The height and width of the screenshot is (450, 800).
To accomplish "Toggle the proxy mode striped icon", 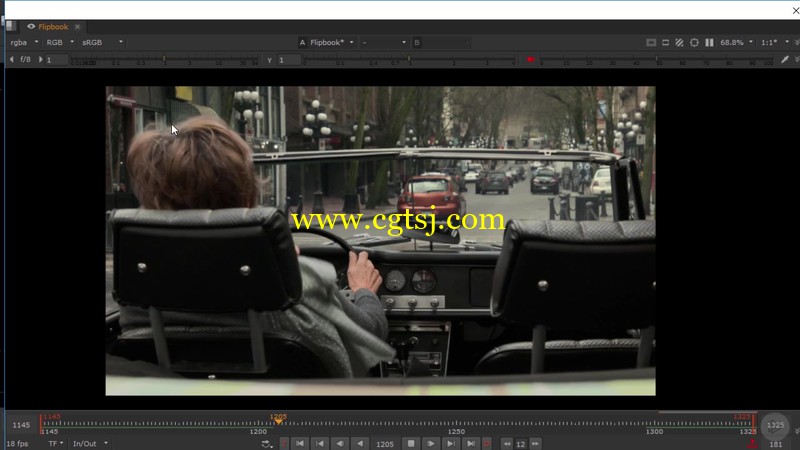I will click(x=679, y=42).
